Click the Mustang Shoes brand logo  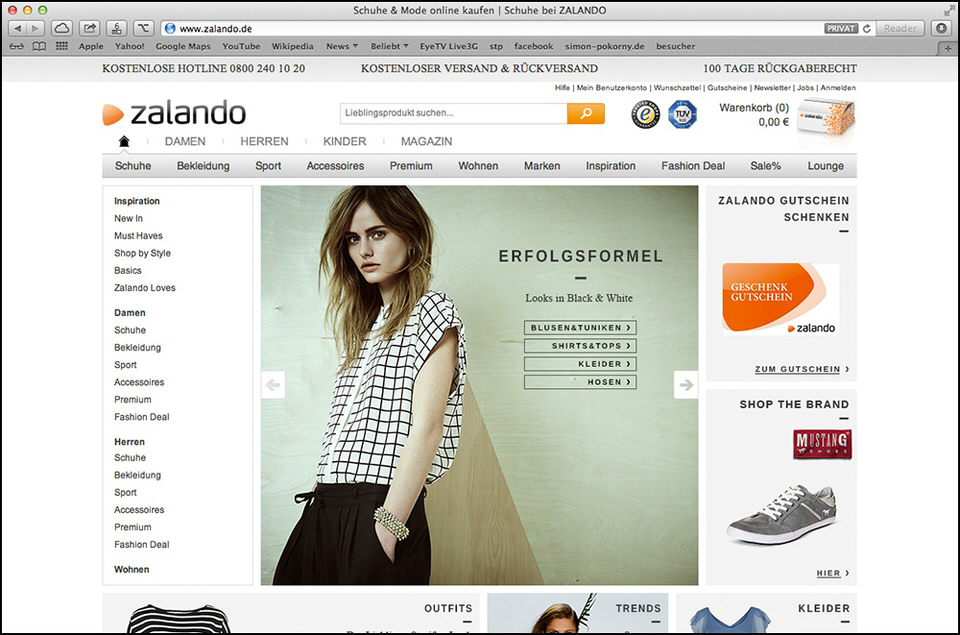822,444
